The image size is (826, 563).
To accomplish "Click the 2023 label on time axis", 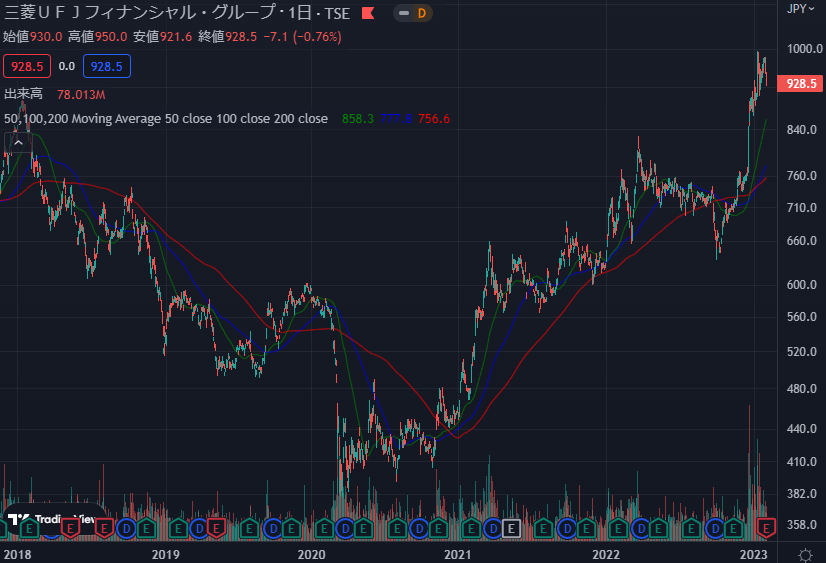I will click(x=752, y=554).
